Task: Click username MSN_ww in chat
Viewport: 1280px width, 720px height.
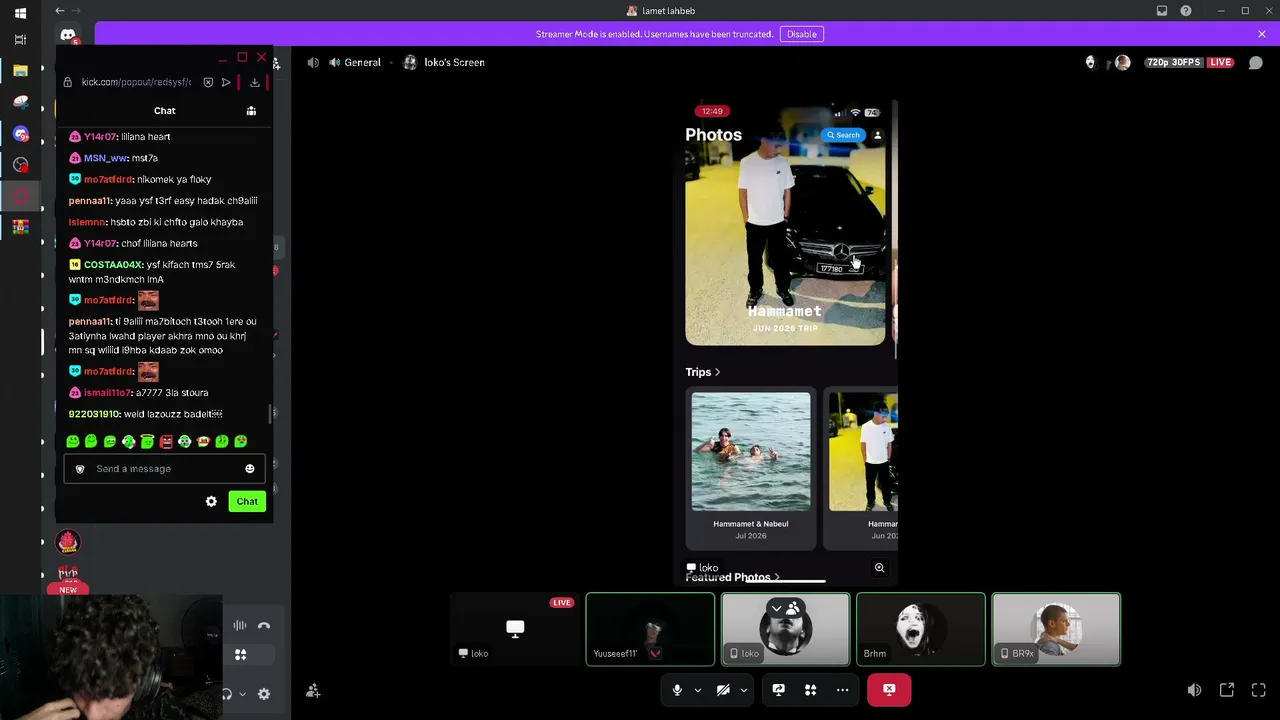Action: click(x=106, y=158)
